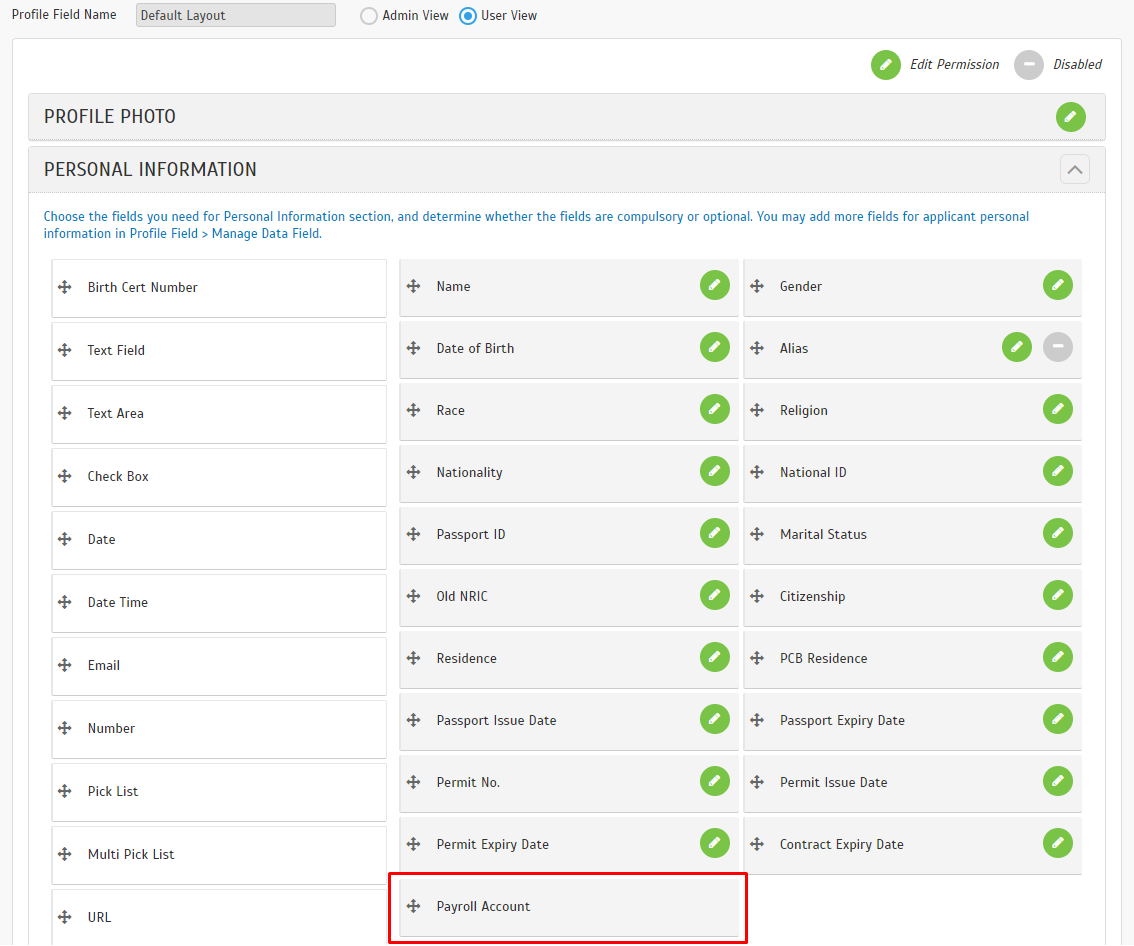
Task: Click the Profile Field Name input box
Action: 236,16
